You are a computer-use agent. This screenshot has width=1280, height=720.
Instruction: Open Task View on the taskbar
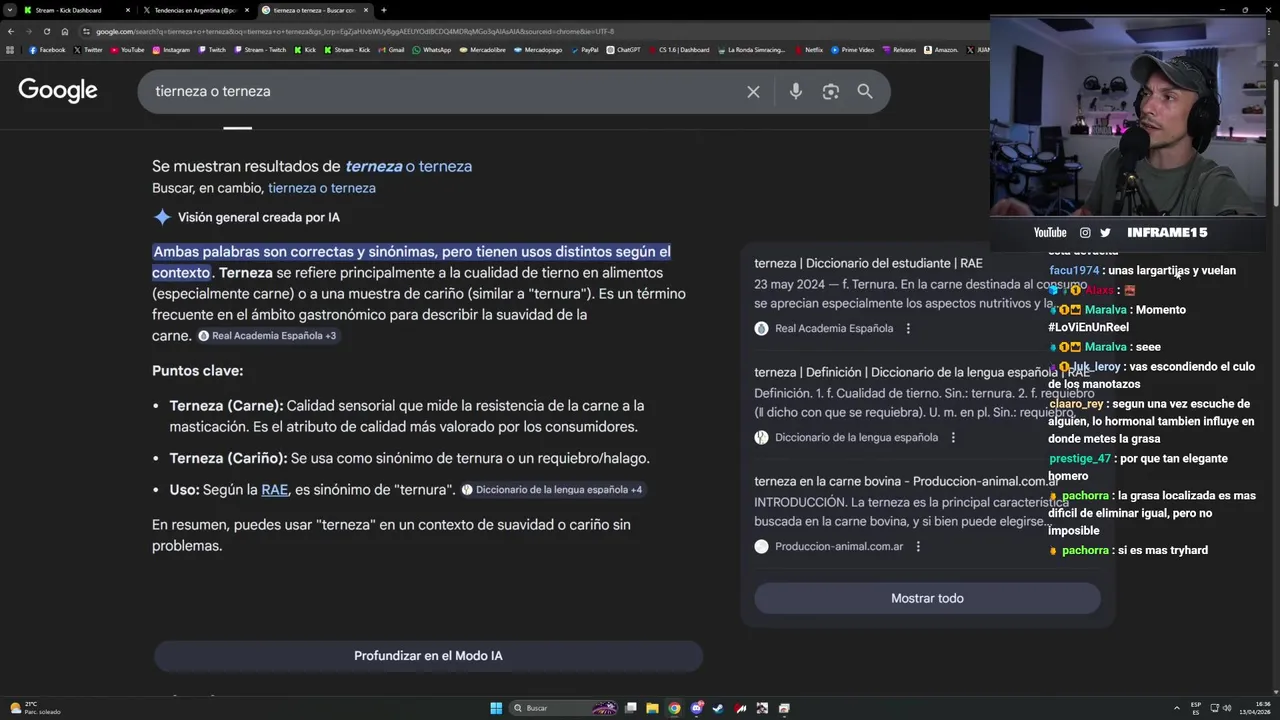pyautogui.click(x=630, y=708)
